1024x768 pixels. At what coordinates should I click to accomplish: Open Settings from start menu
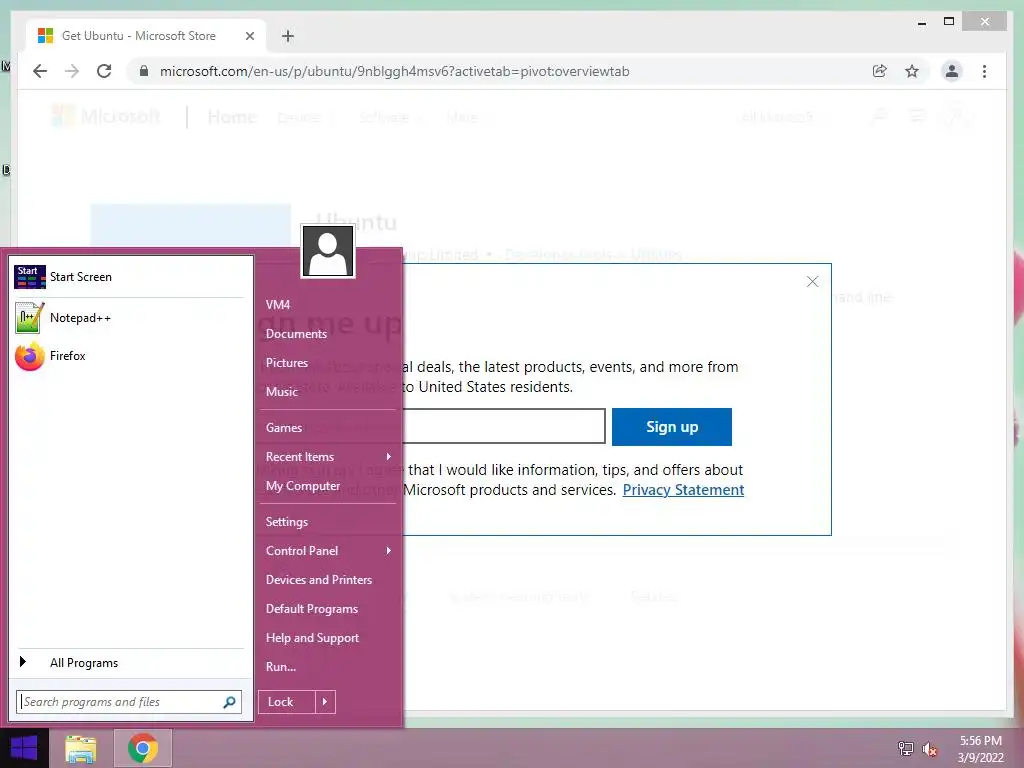coord(287,522)
